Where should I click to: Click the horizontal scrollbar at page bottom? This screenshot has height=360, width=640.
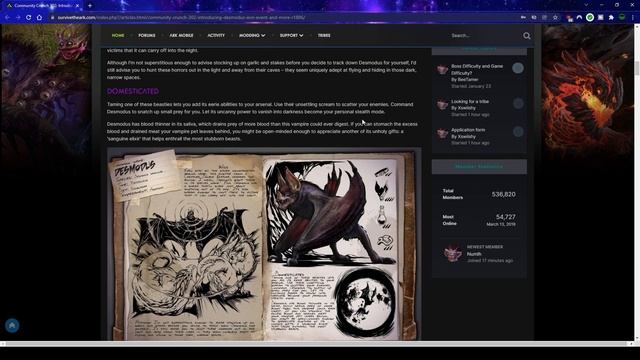coord(316,344)
